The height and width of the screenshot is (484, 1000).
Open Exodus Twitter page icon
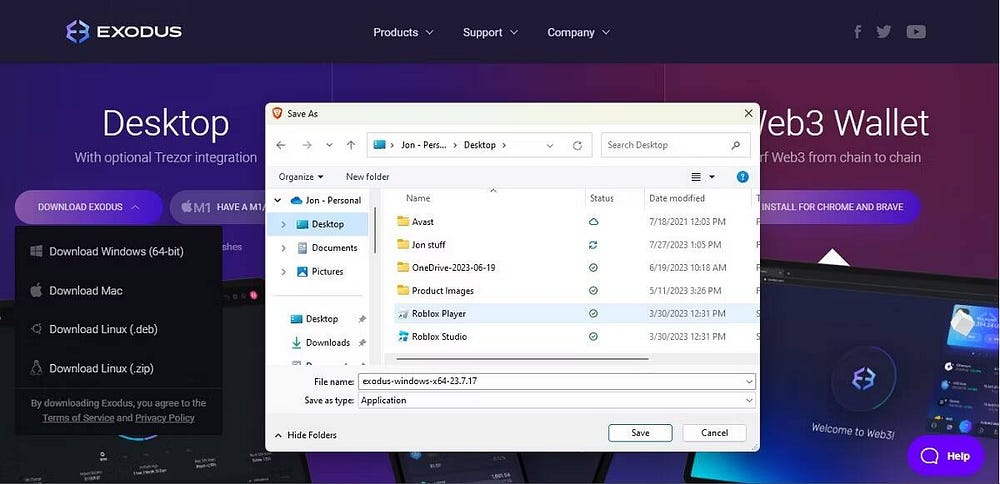point(883,31)
